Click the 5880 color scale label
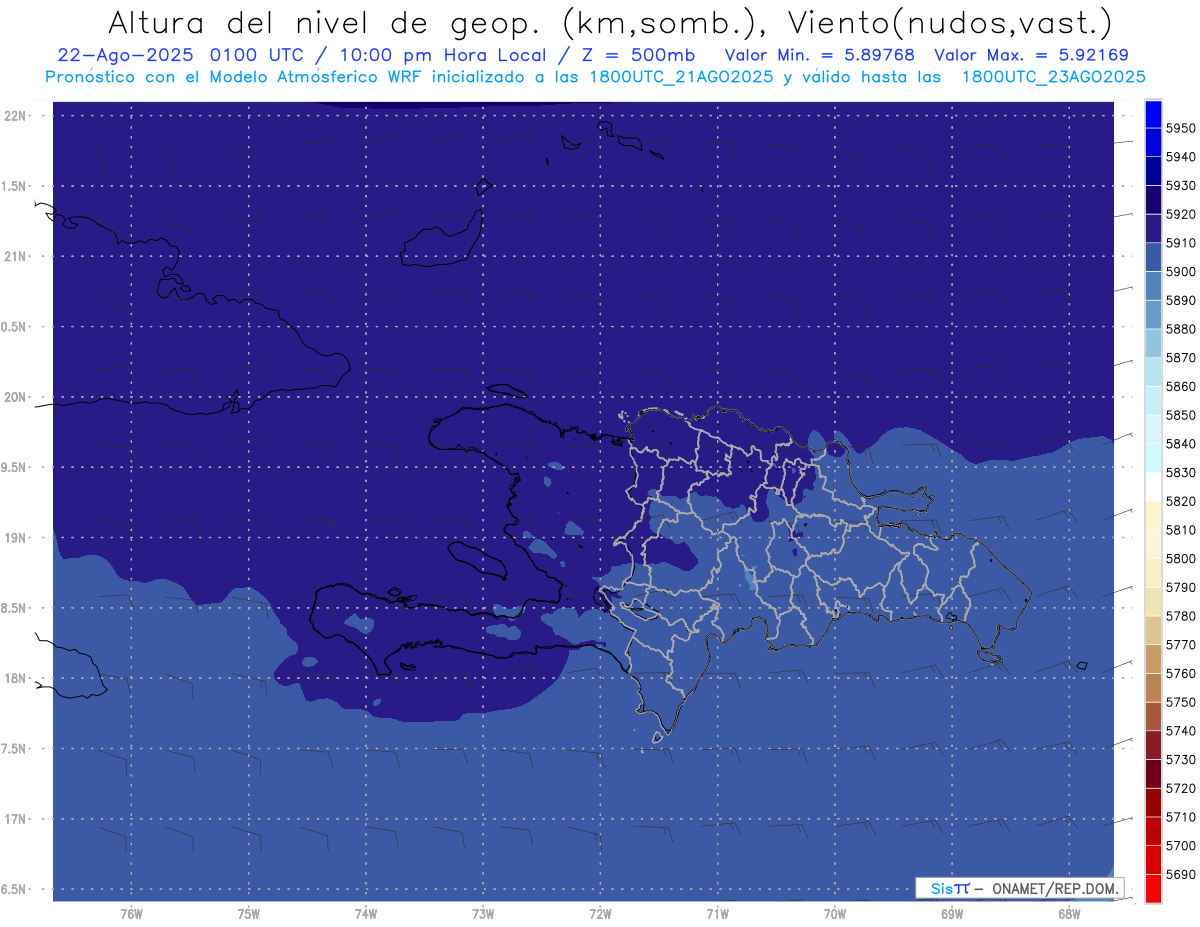The width and height of the screenshot is (1200, 927). 1180,329
